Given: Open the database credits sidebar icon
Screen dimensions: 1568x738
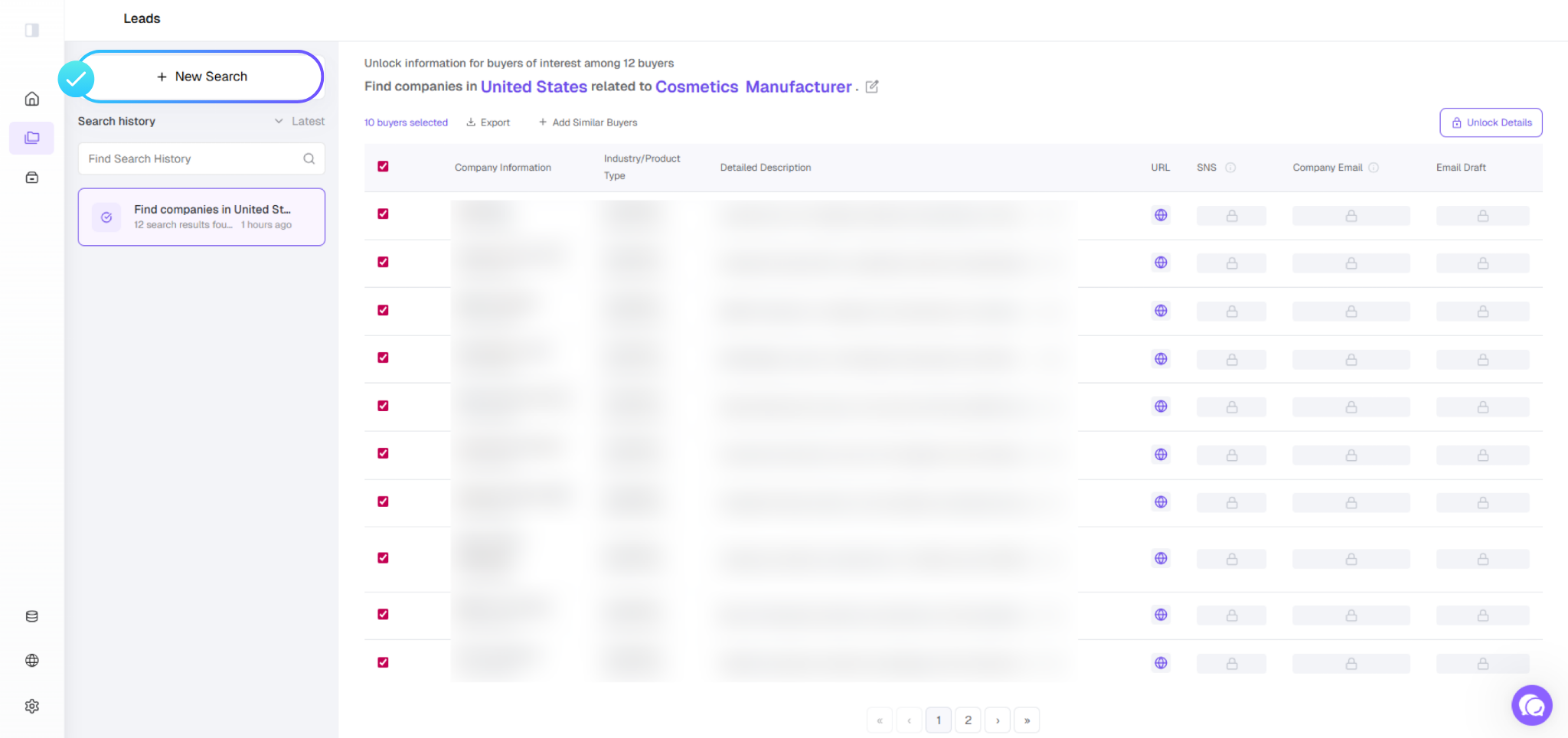Looking at the screenshot, I should tap(32, 616).
